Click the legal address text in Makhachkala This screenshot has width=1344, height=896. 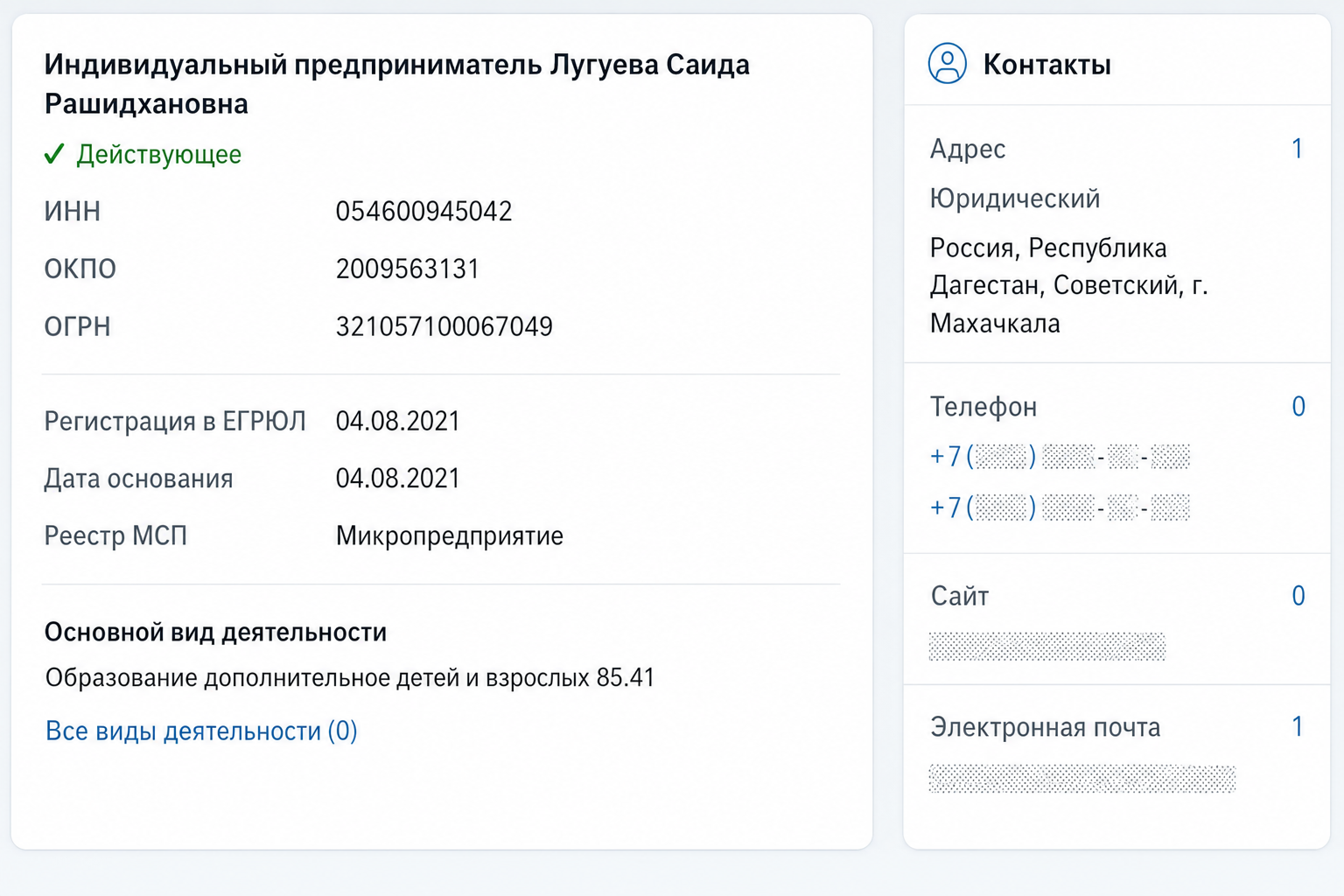click(1069, 286)
